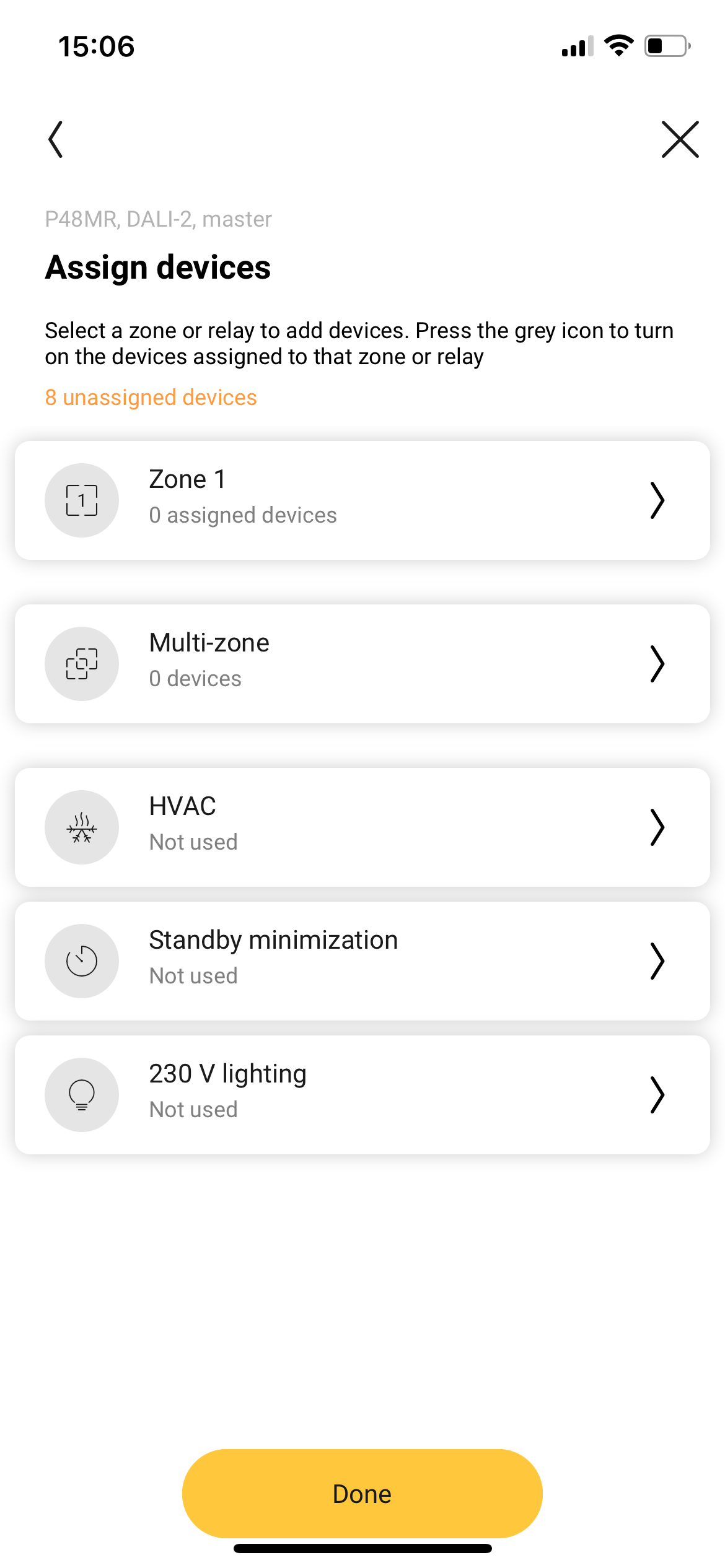725x1568 pixels.
Task: Select the Standby minimization label
Action: point(273,940)
